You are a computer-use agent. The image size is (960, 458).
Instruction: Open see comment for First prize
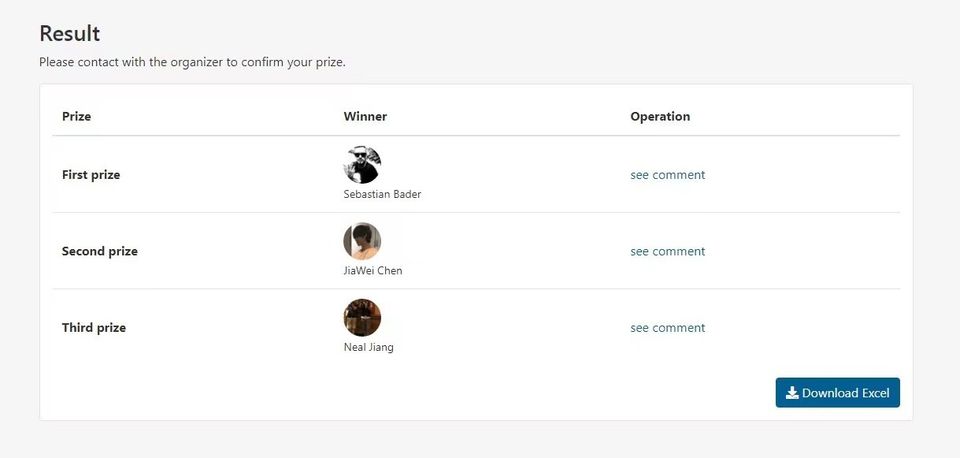(x=667, y=175)
